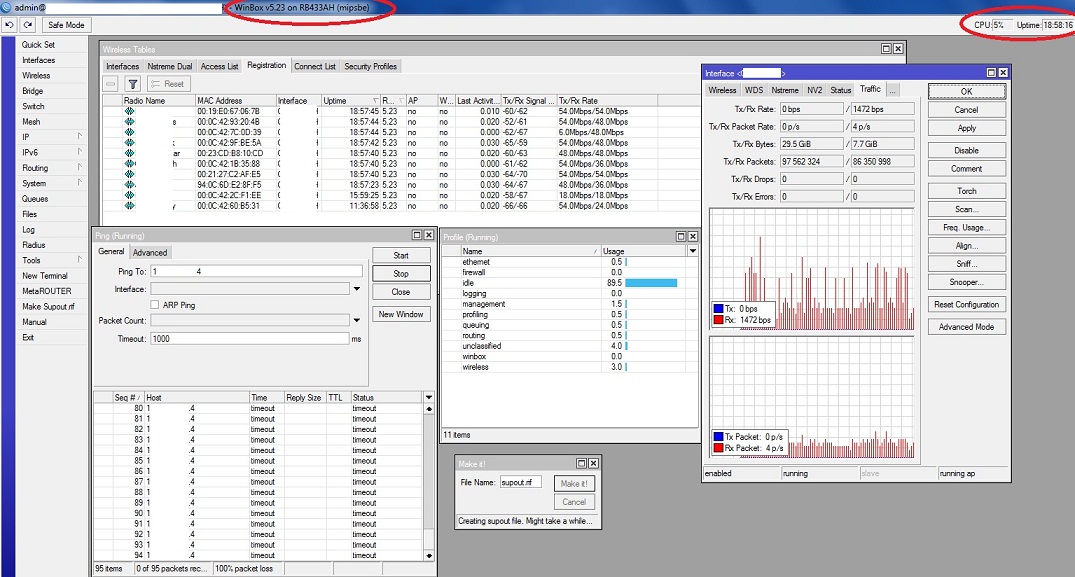Click the Seq # column header in Ping results
Screen dimensions: 1075x577
click(x=128, y=397)
